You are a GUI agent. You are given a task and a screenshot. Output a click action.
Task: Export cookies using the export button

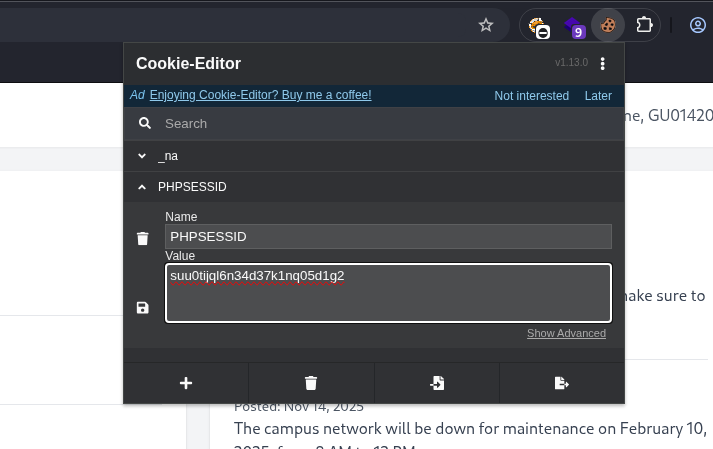(562, 383)
